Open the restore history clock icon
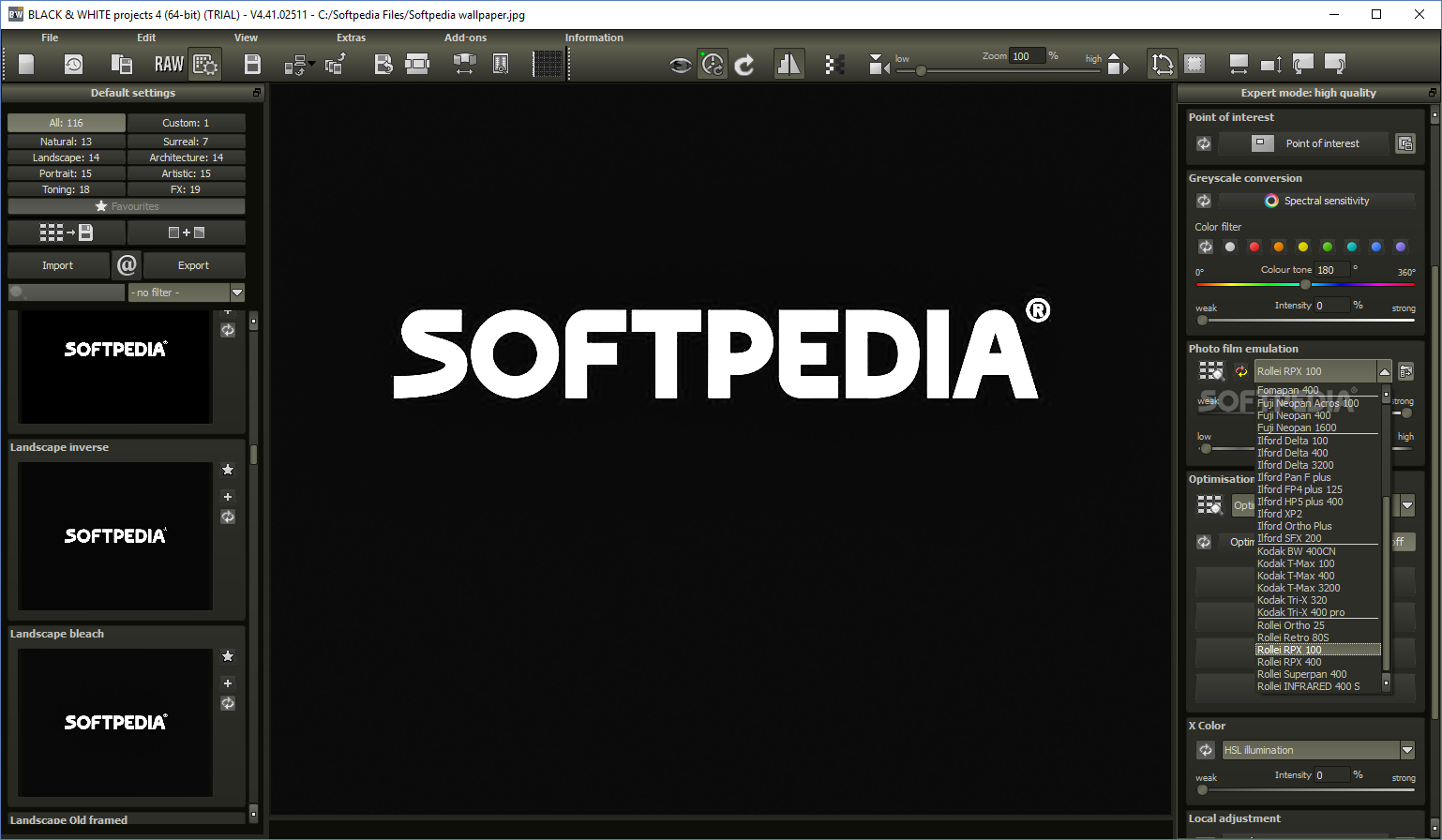This screenshot has width=1442, height=840. coord(73,64)
